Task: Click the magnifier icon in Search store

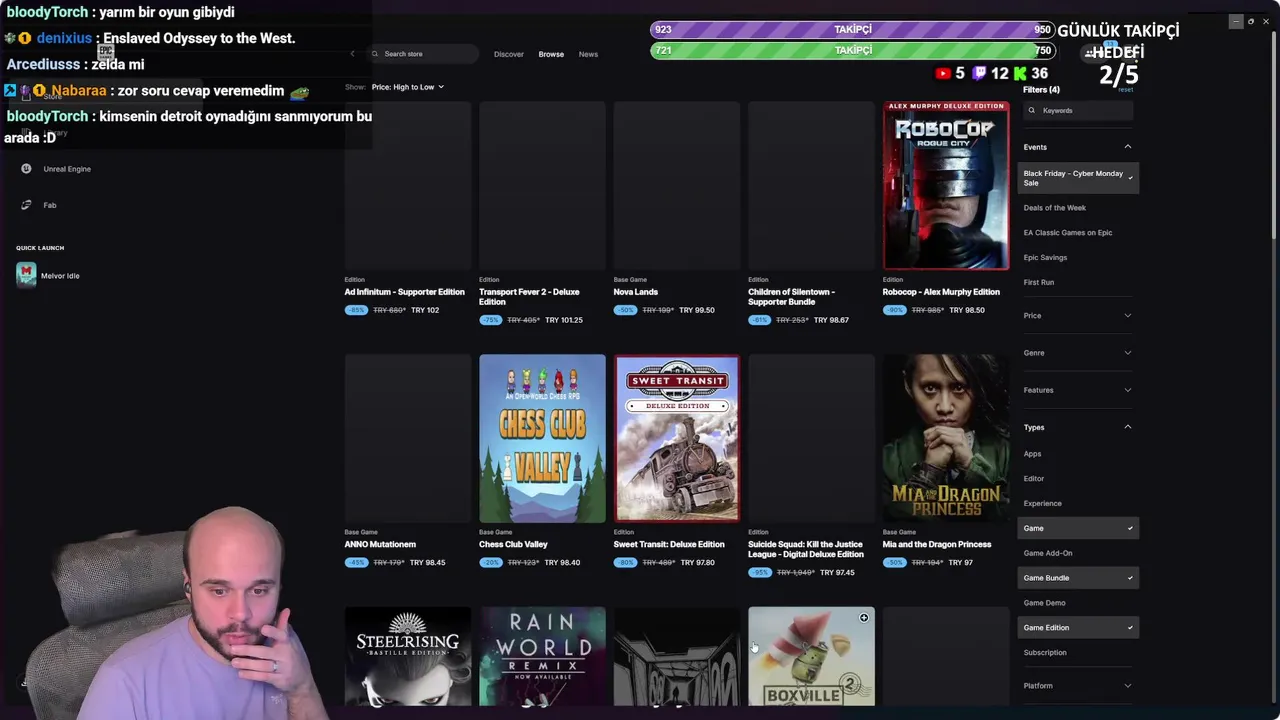Action: 375,54
